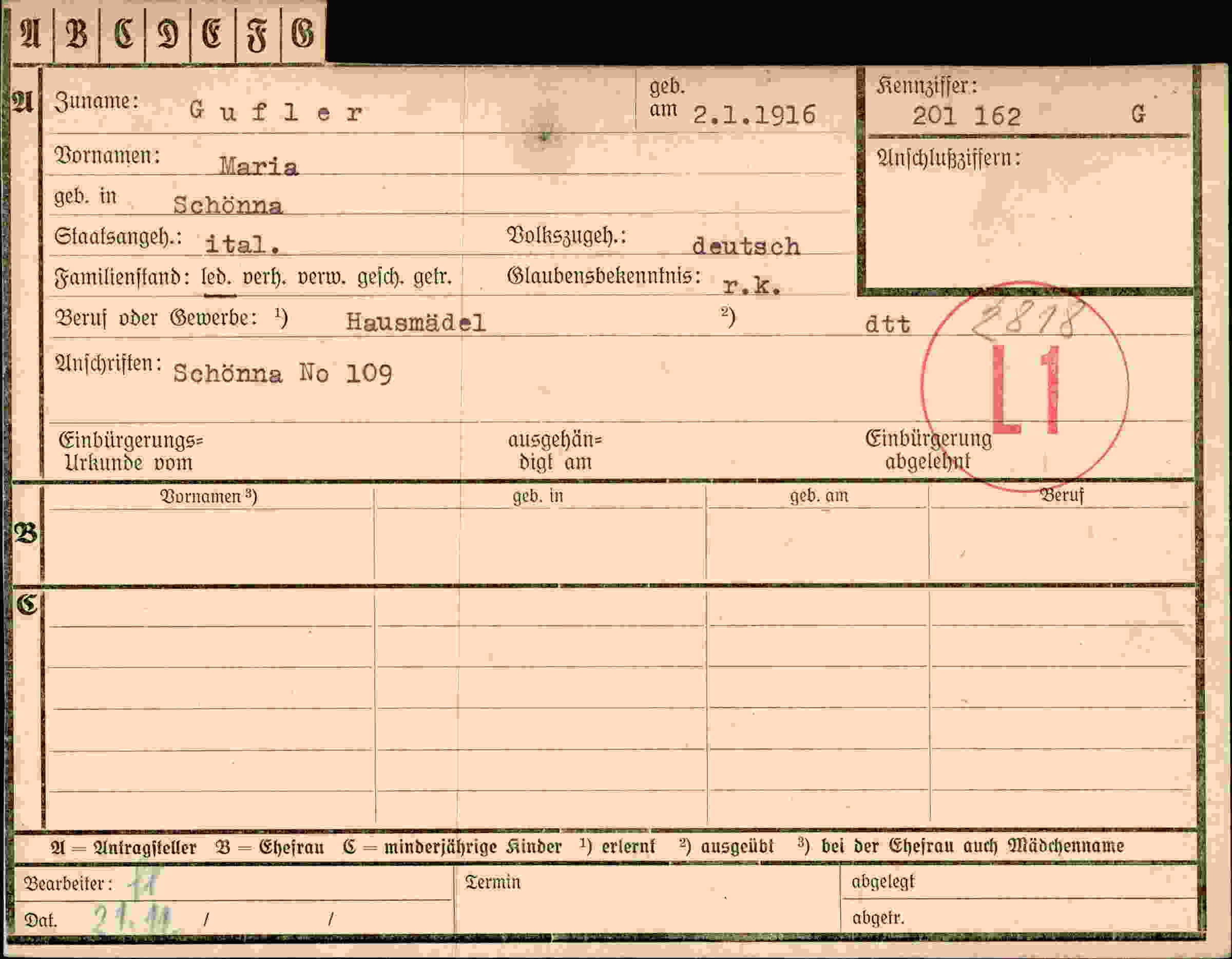This screenshot has width=1232, height=959.
Task: Click the marital option 'verh.'
Action: (264, 278)
